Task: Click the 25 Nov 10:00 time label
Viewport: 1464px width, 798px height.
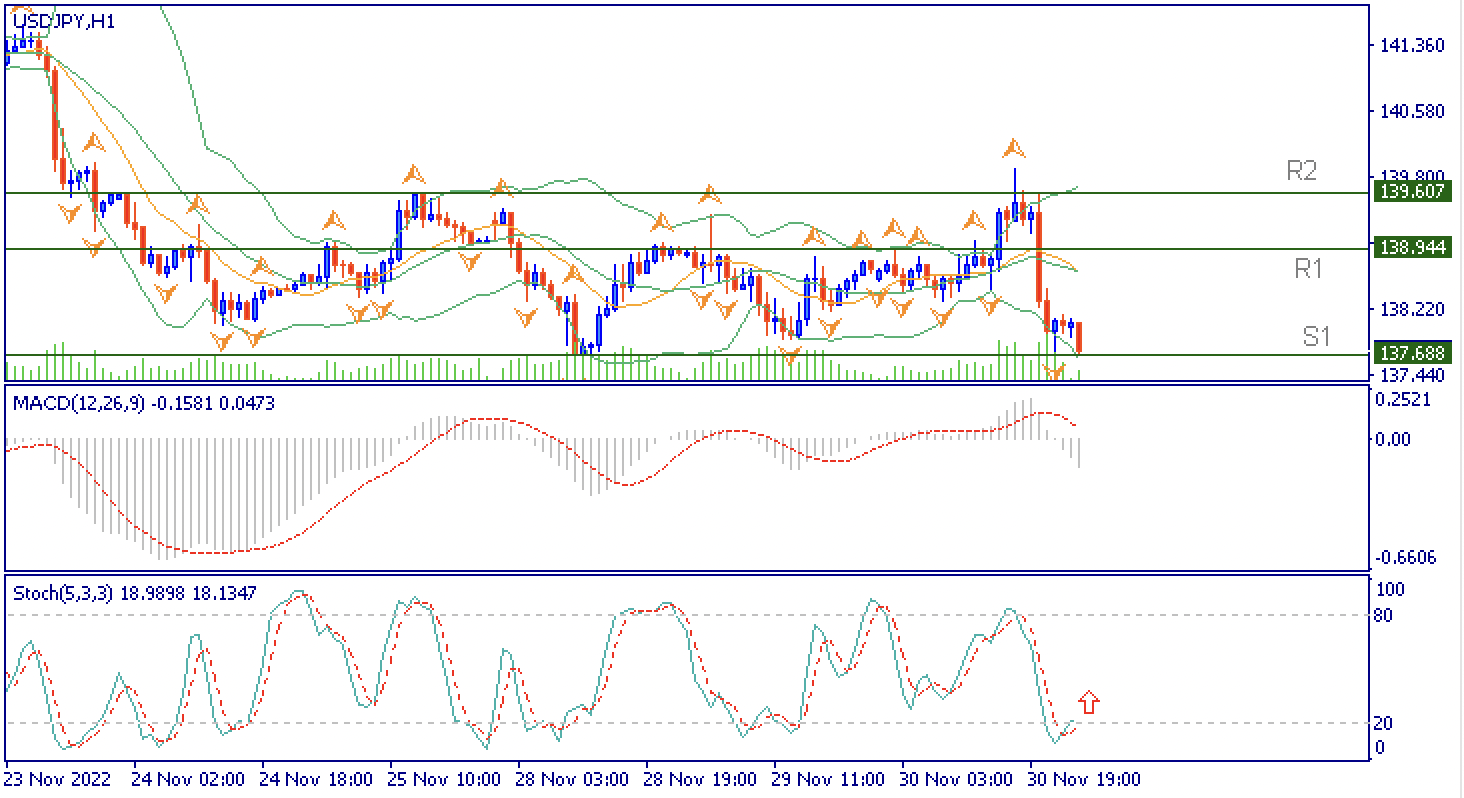Action: [x=444, y=778]
